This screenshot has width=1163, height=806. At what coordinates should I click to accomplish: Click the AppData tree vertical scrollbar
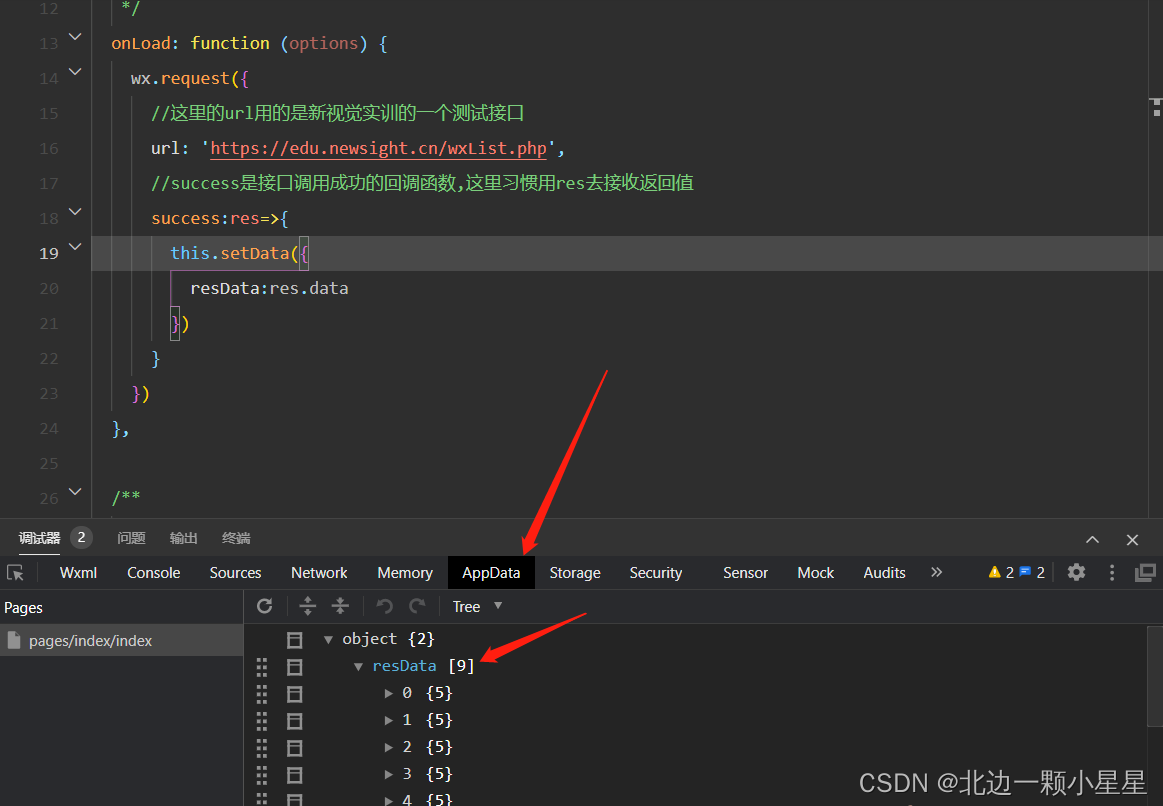click(x=1155, y=676)
